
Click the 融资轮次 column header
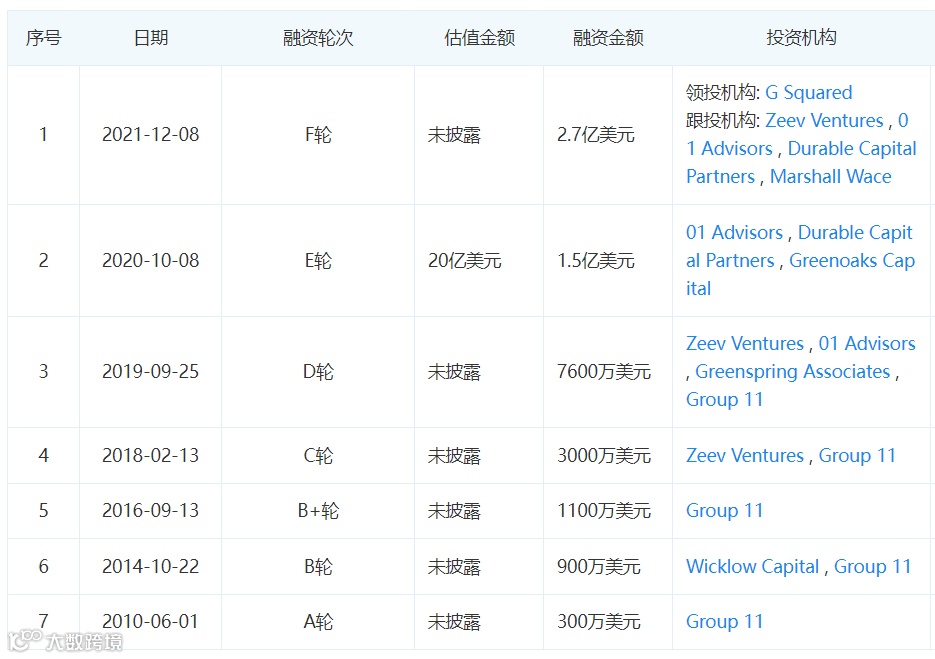[318, 38]
